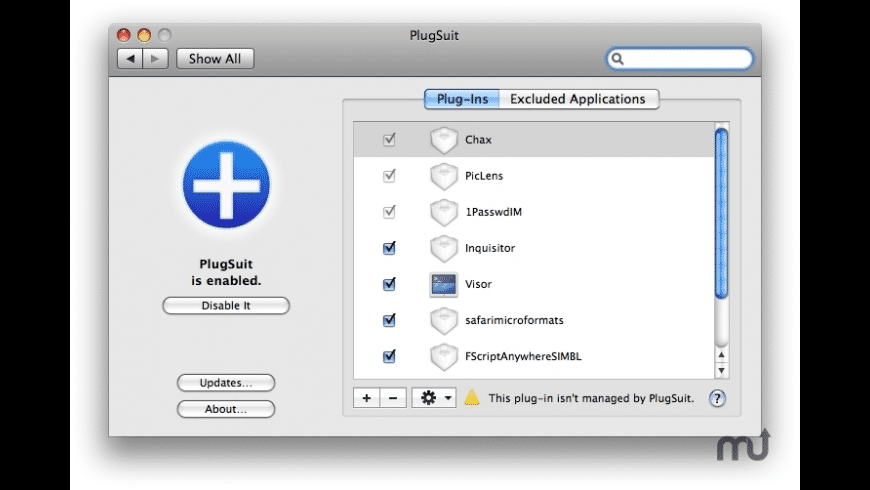Click the "This plug-in isn't managed by PlugSuit." message
Screen dimensions: 870x490
coord(591,398)
